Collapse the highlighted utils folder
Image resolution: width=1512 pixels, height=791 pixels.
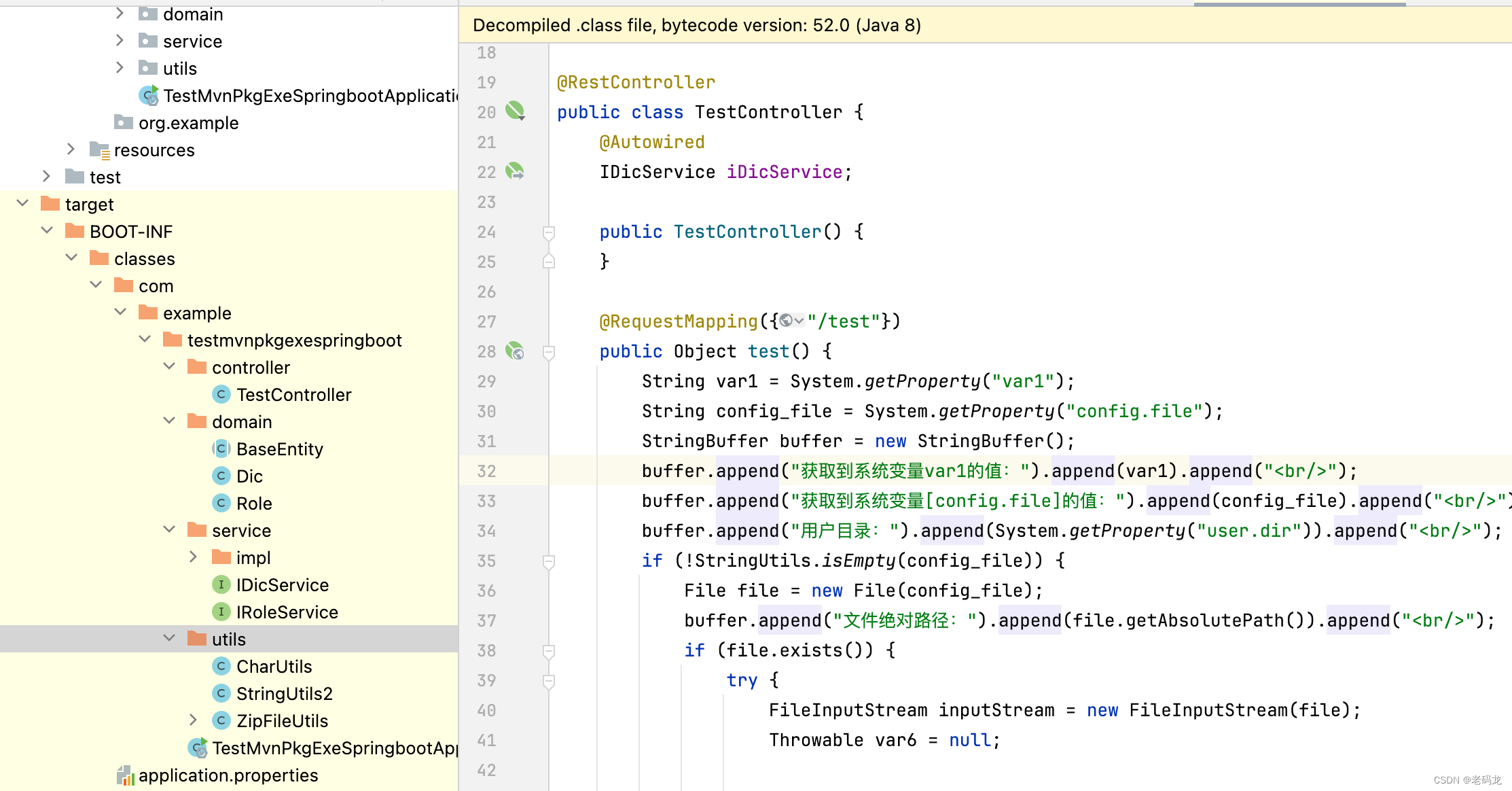[169, 639]
